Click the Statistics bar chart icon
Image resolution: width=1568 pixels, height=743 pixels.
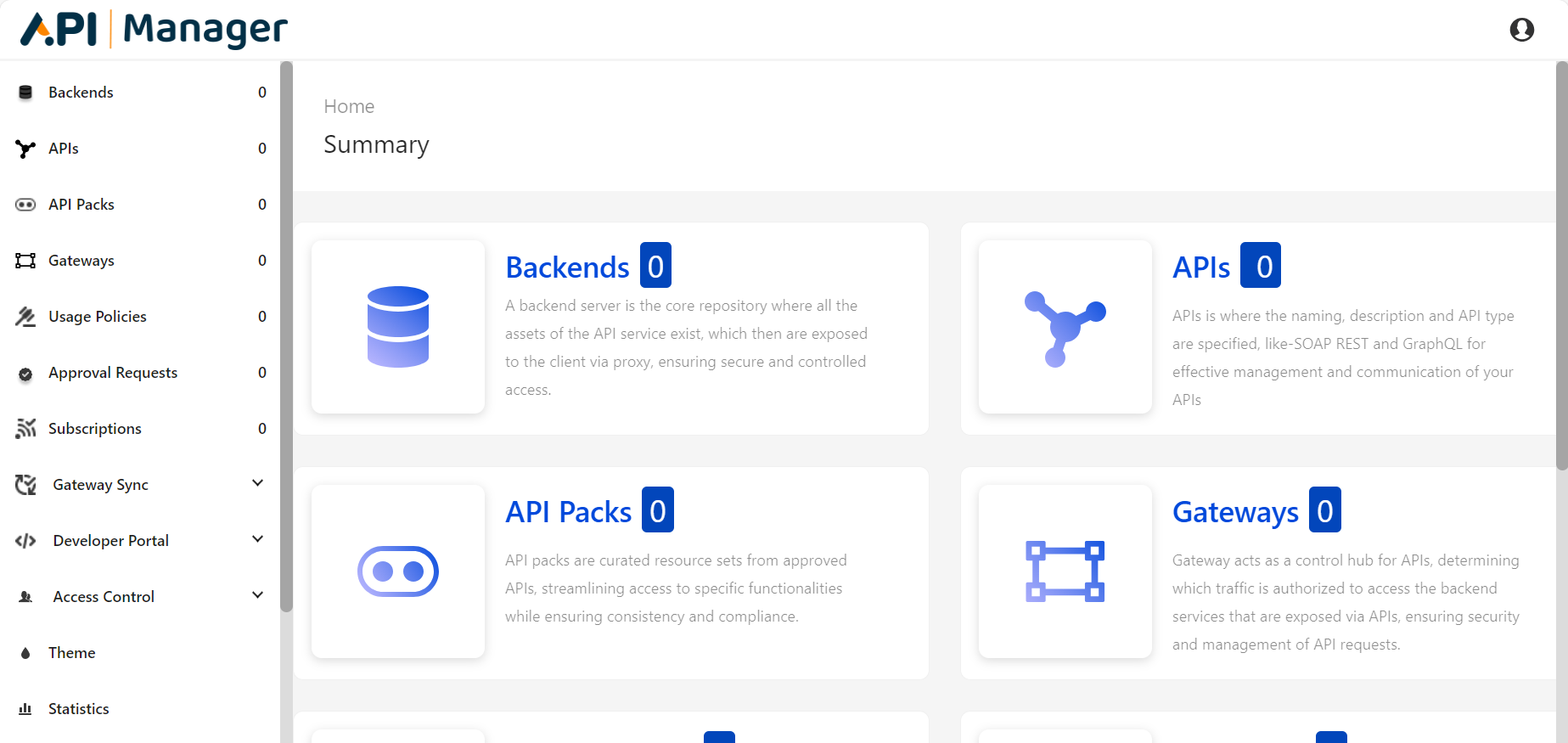pos(25,709)
